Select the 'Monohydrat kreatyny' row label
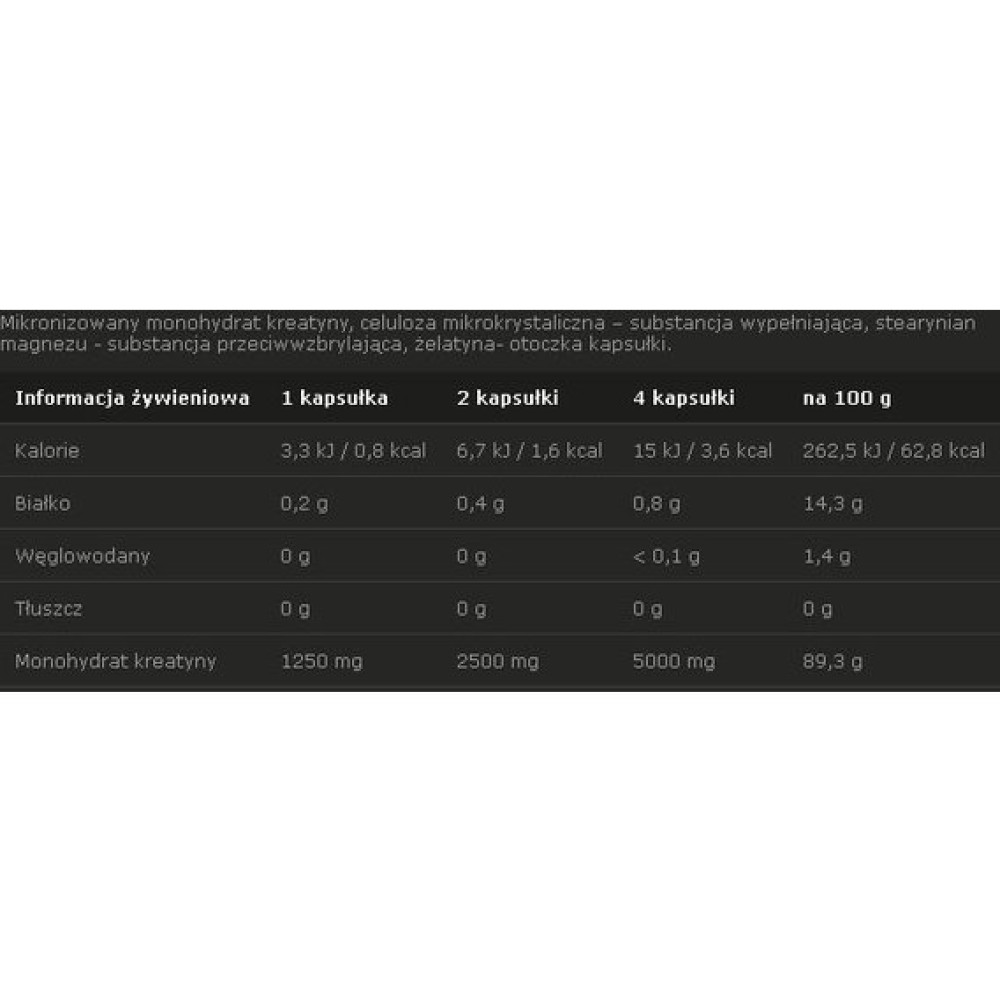The image size is (1000, 1000). click(x=115, y=661)
